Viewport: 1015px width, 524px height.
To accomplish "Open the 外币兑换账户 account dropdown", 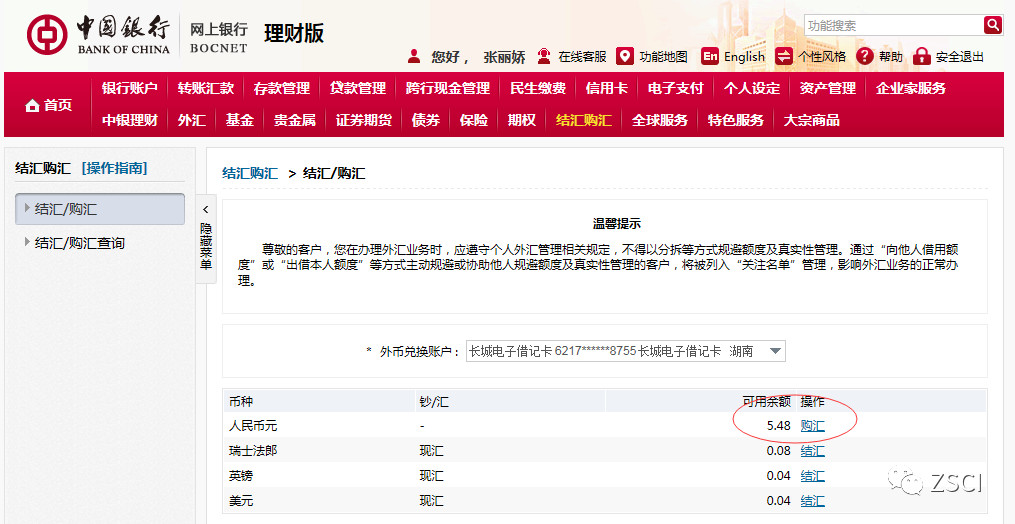I will (x=625, y=351).
